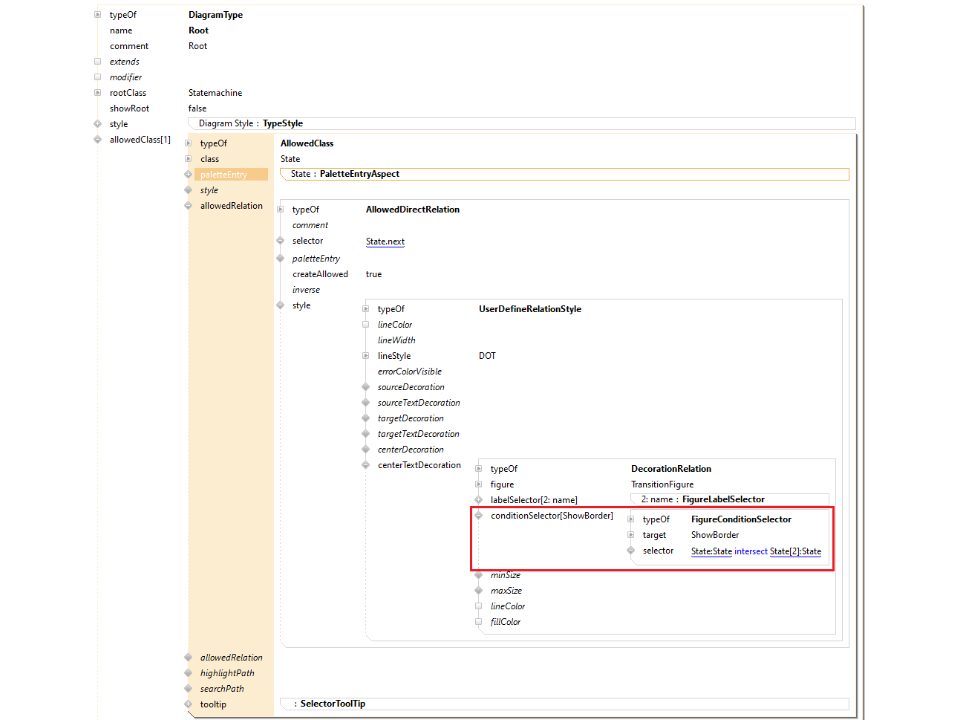Toggle the small box next to modifier
This screenshot has height=720, width=960.
pyautogui.click(x=98, y=77)
